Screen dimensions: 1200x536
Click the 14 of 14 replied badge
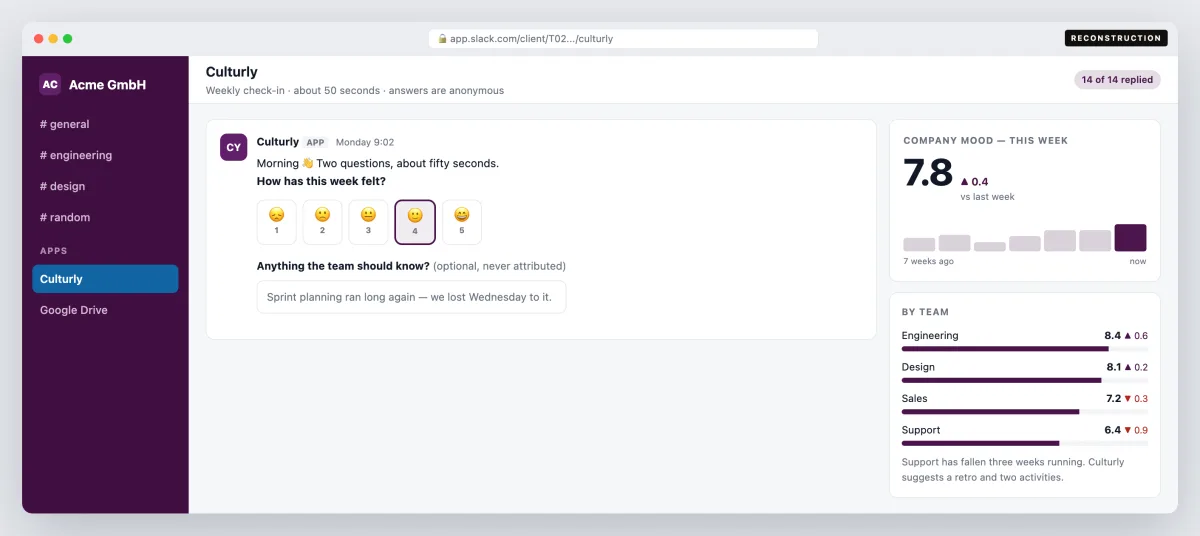[x=1117, y=80]
